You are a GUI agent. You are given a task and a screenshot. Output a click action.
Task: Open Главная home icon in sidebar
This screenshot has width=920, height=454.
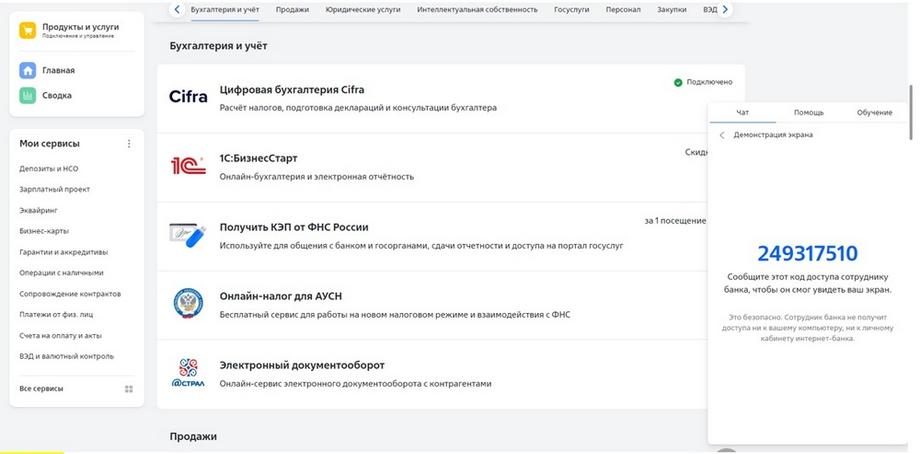click(28, 70)
